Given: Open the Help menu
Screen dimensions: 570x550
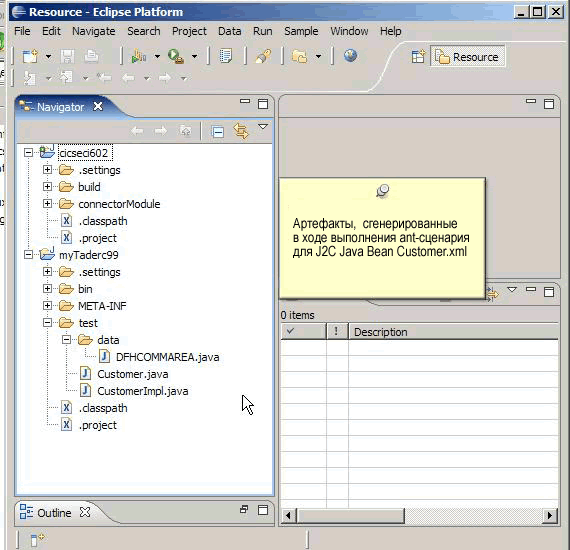Looking at the screenshot, I should tap(390, 31).
